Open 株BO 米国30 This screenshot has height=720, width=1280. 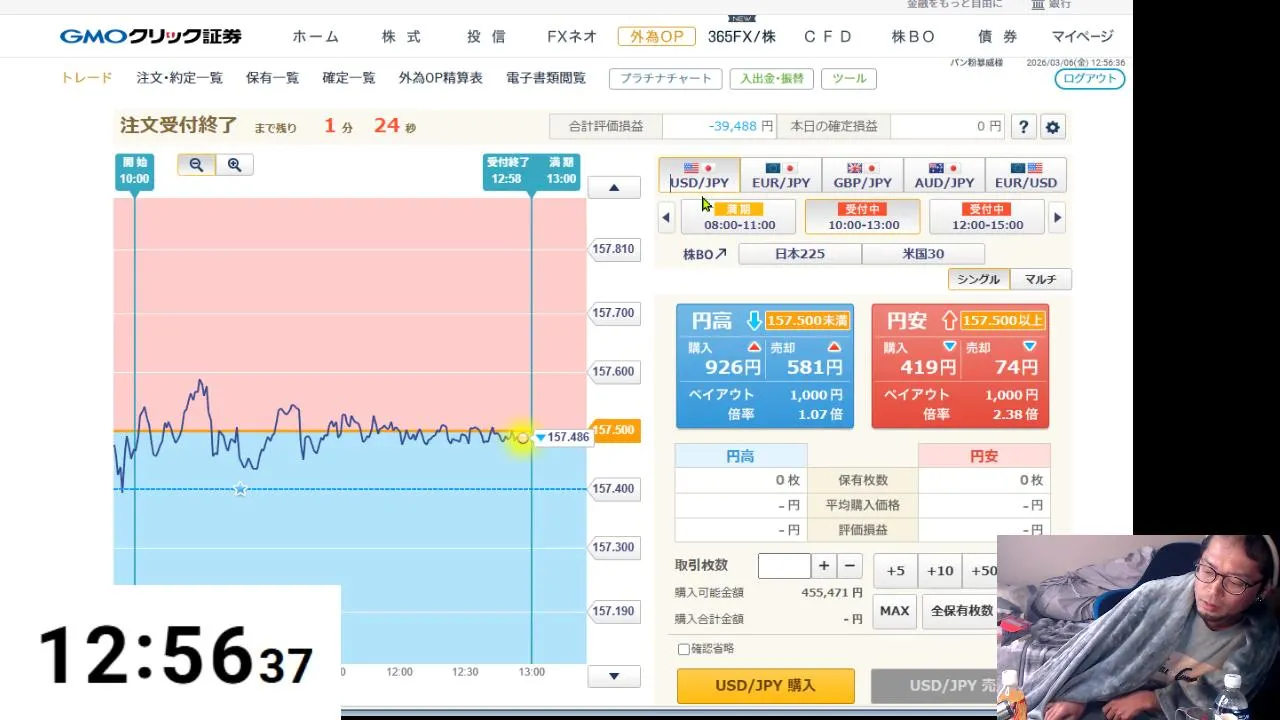pyautogui.click(x=923, y=254)
